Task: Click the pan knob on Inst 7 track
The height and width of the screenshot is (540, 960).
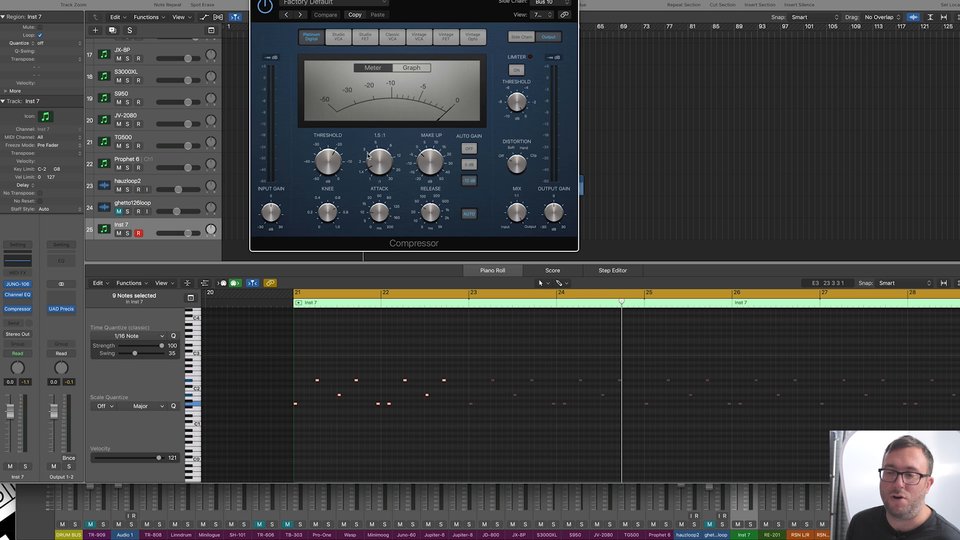Action: (x=211, y=230)
